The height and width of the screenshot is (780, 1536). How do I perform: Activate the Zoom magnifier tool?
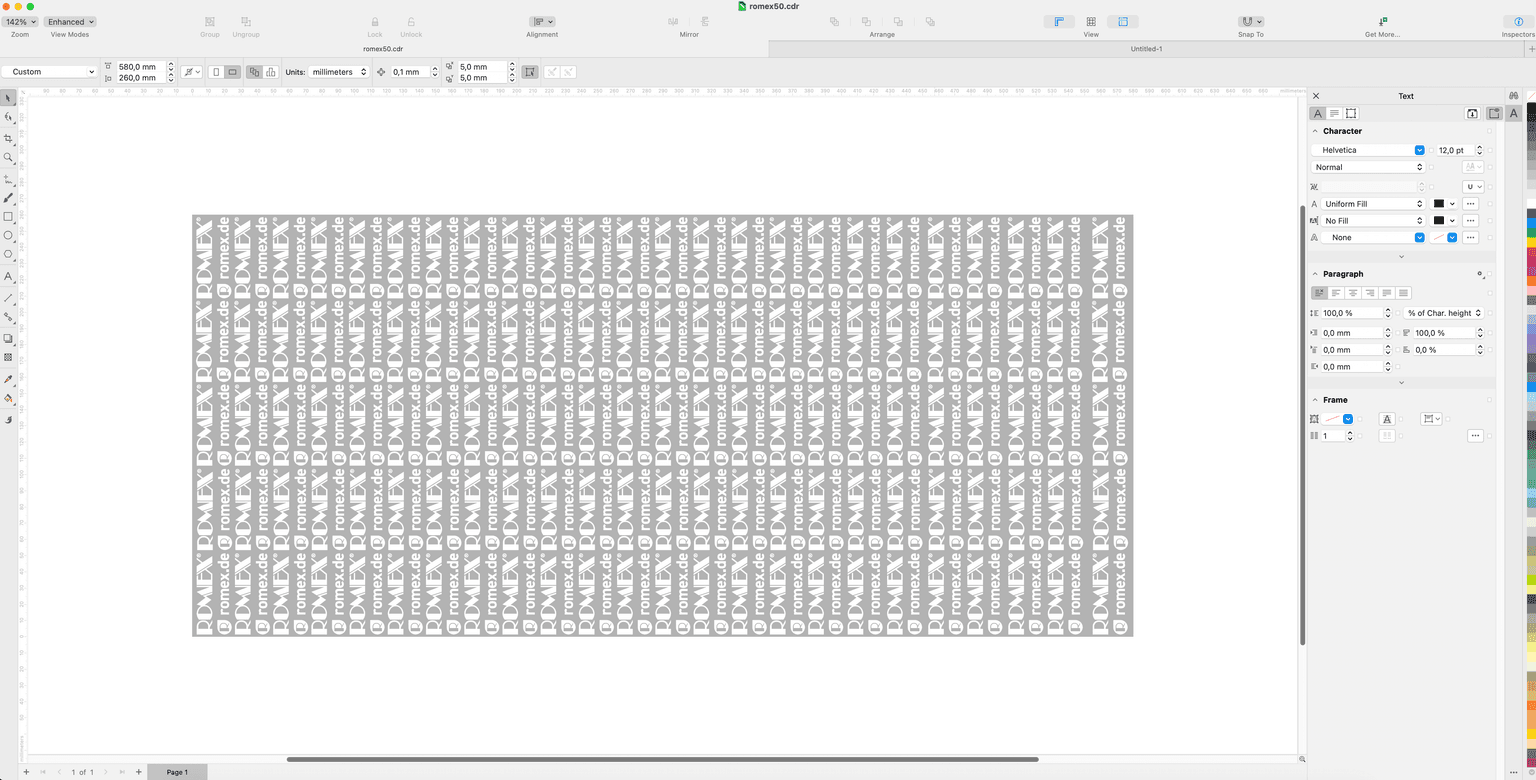pyautogui.click(x=9, y=157)
